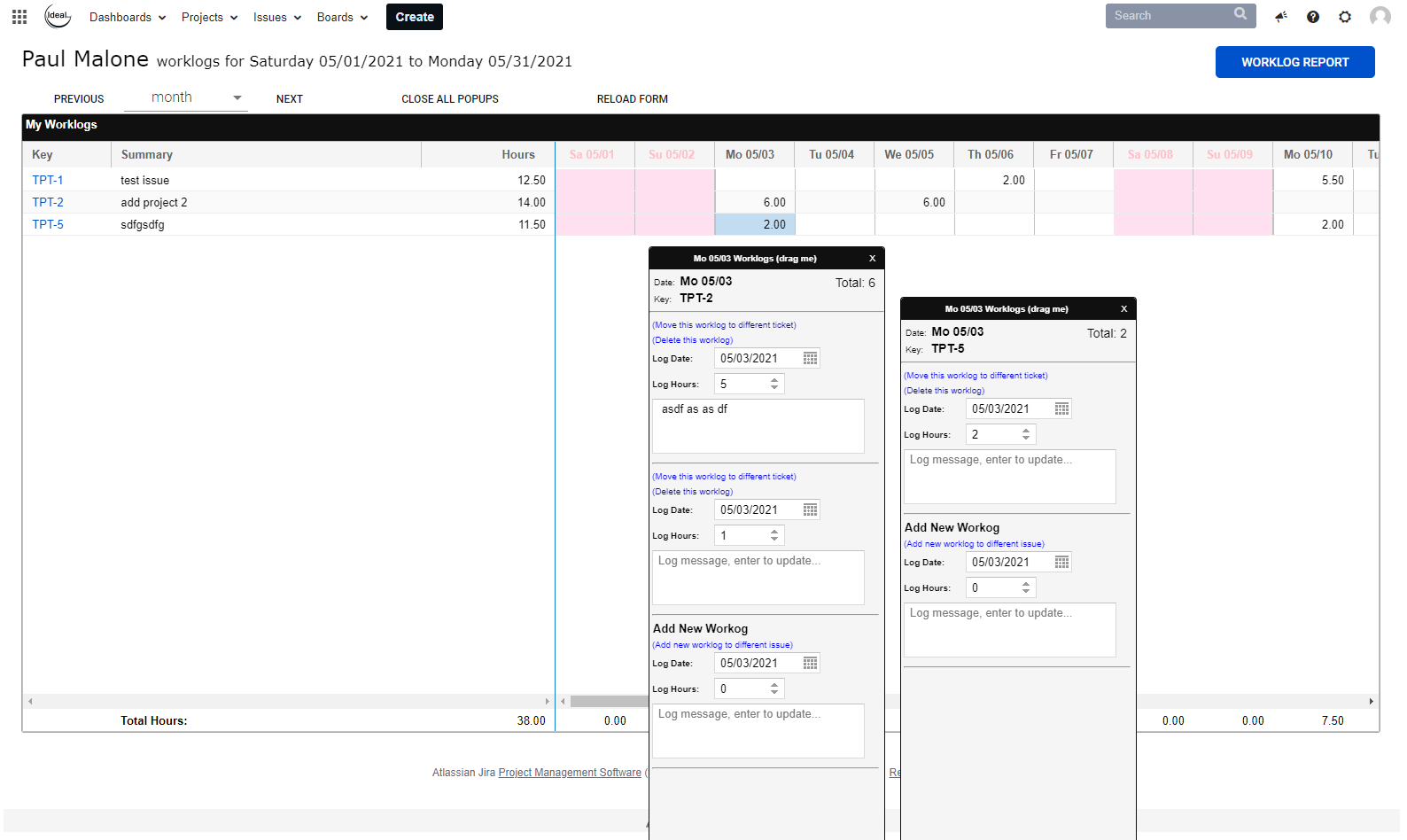The width and height of the screenshot is (1407, 840).
Task: Expand the Boards menu
Action: [x=342, y=18]
